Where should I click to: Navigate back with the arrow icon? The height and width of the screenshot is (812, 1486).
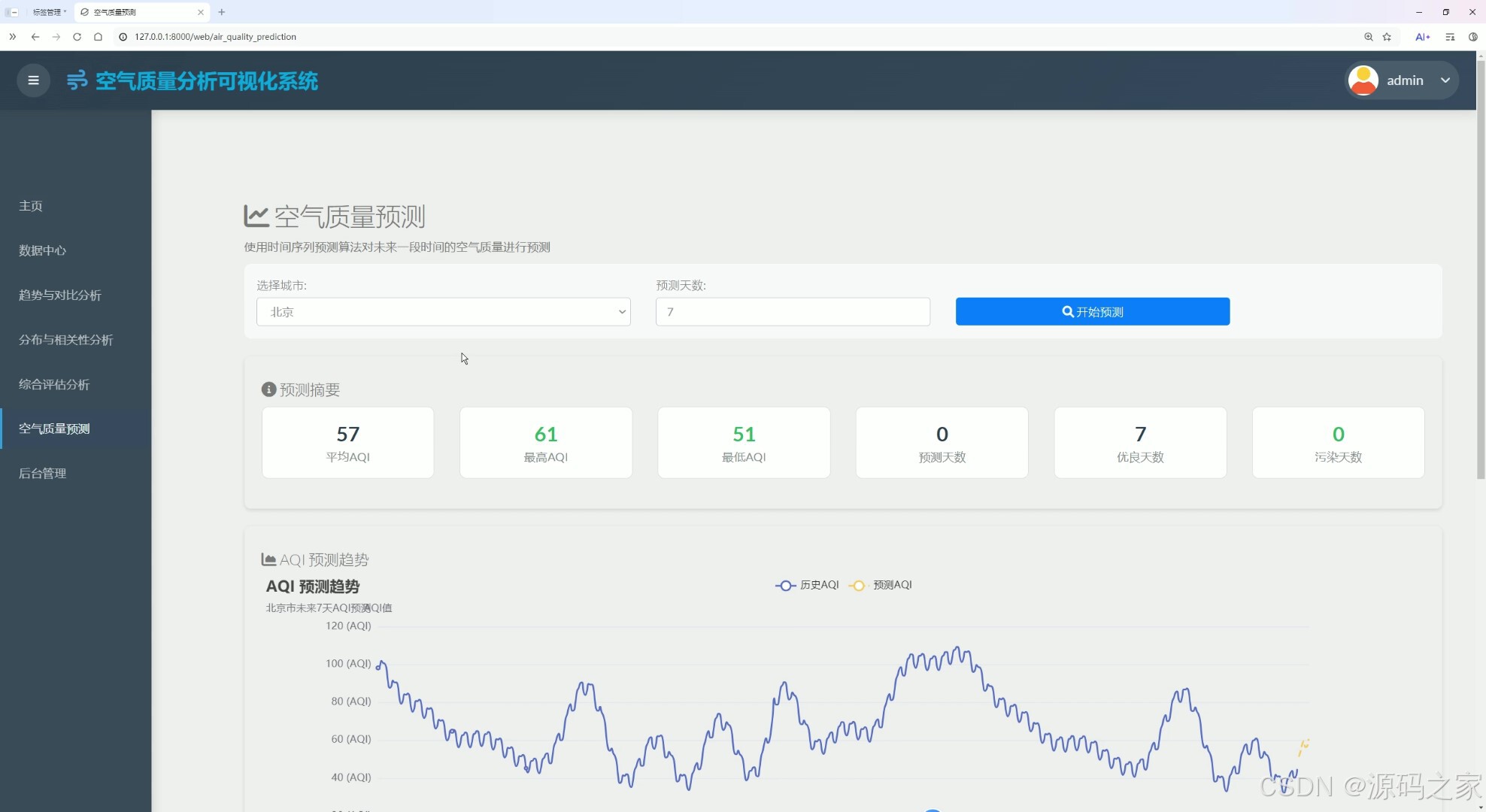(x=35, y=37)
